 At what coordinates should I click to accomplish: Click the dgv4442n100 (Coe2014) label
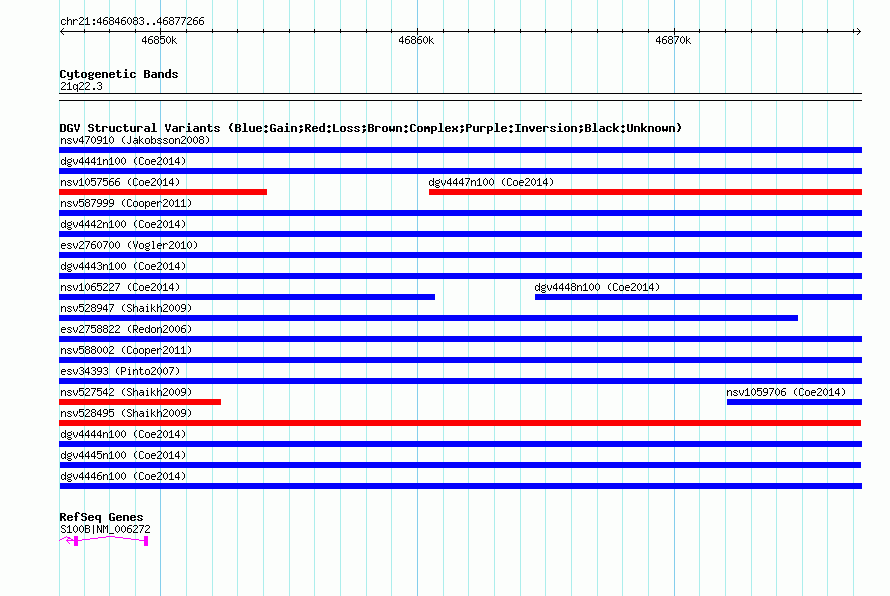coord(123,224)
